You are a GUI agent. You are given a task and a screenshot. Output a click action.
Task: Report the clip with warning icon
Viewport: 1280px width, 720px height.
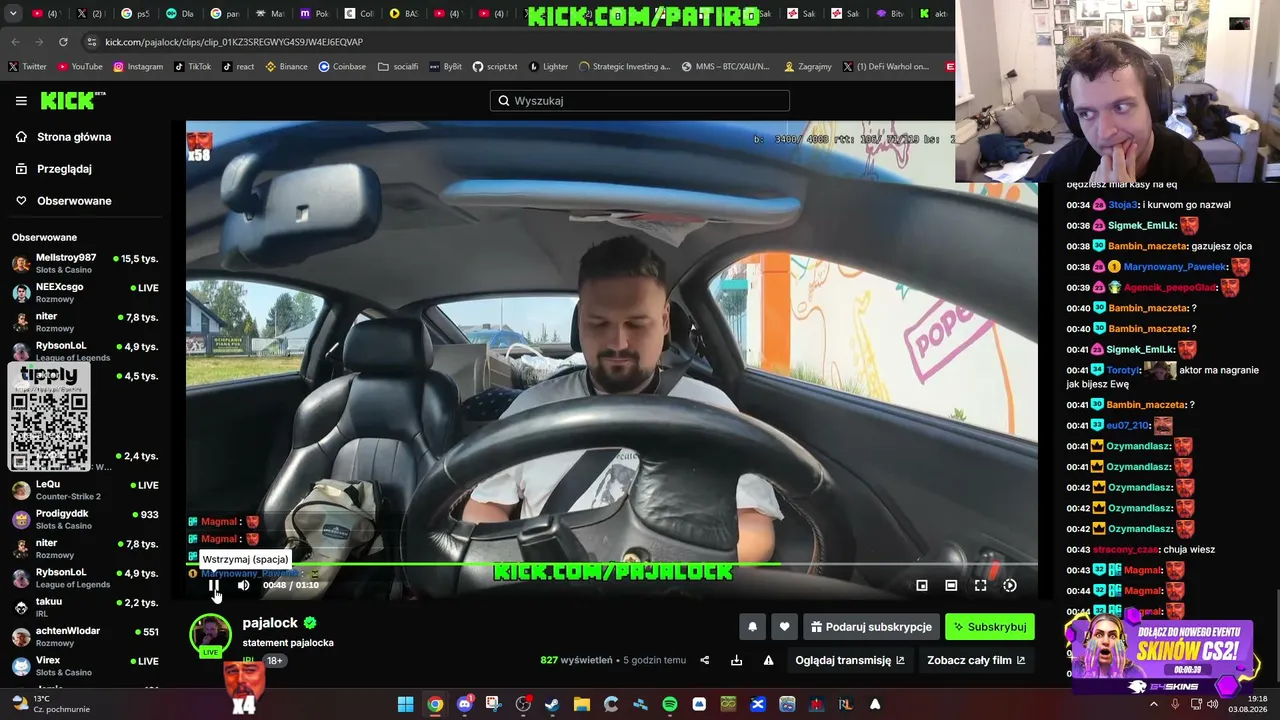pyautogui.click(x=769, y=660)
